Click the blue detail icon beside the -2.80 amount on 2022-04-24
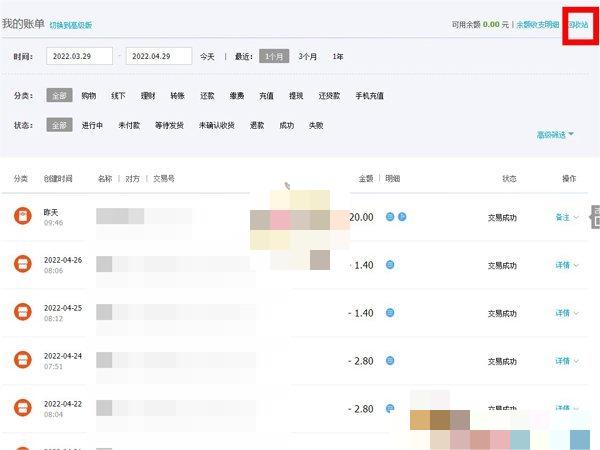Viewport: 600px width, 450px height. pos(390,361)
